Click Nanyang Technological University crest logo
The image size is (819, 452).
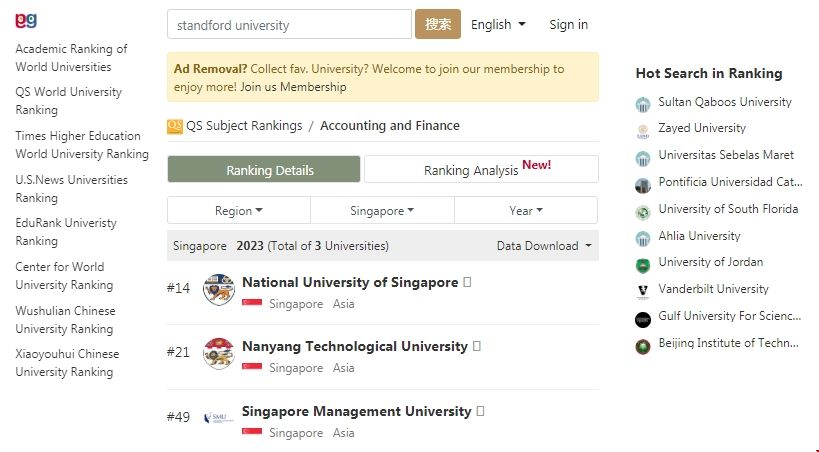[218, 353]
